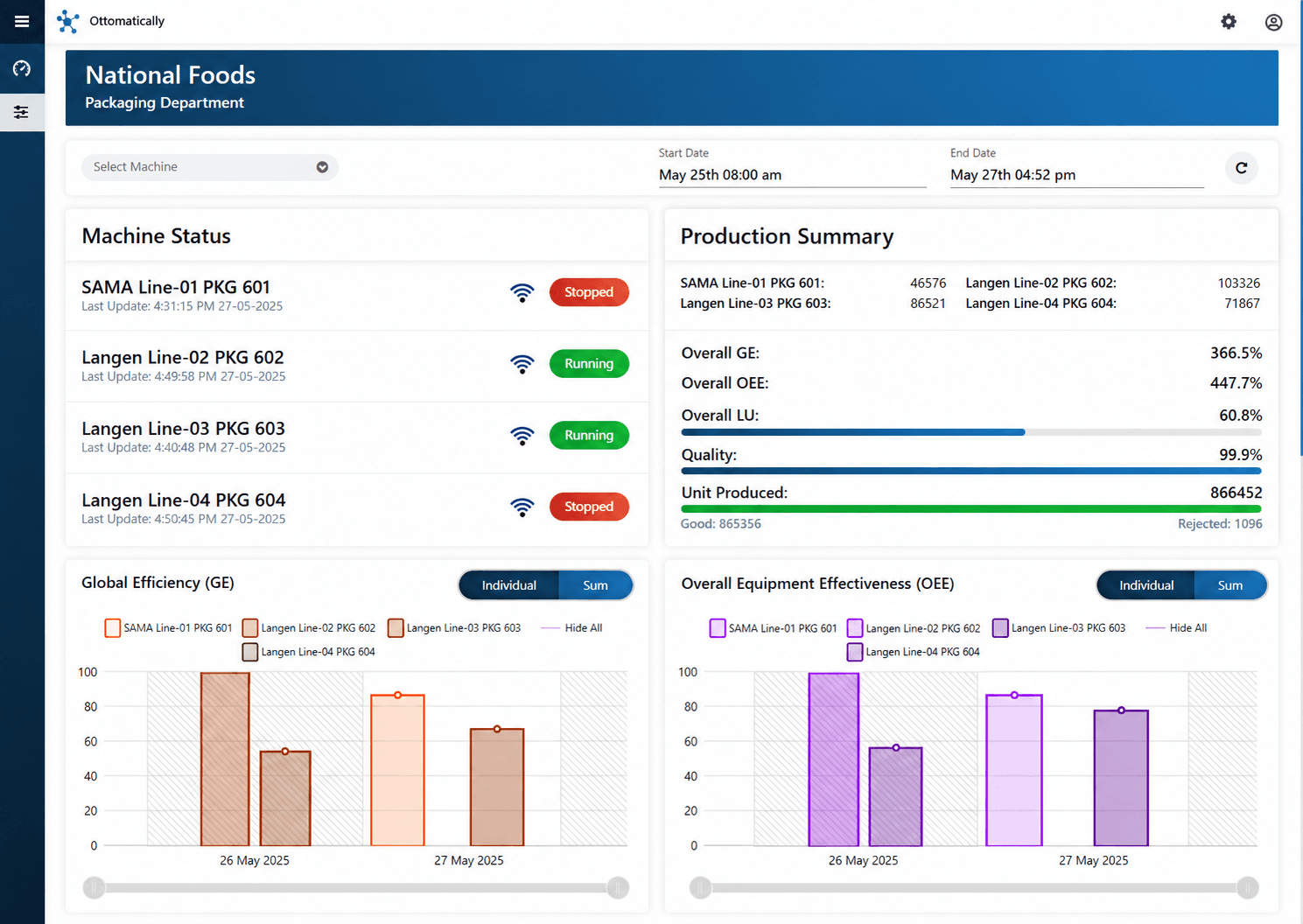The height and width of the screenshot is (924, 1303).
Task: Click the Unit Produced green progress bar
Action: (x=971, y=508)
